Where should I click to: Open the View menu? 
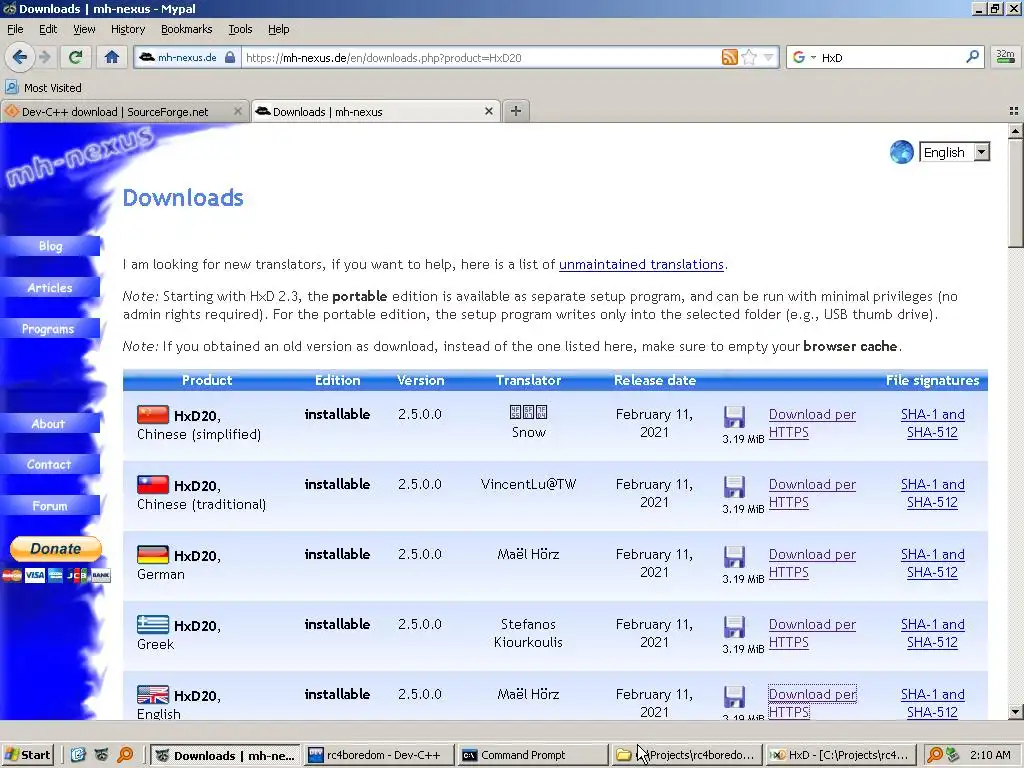pos(84,29)
